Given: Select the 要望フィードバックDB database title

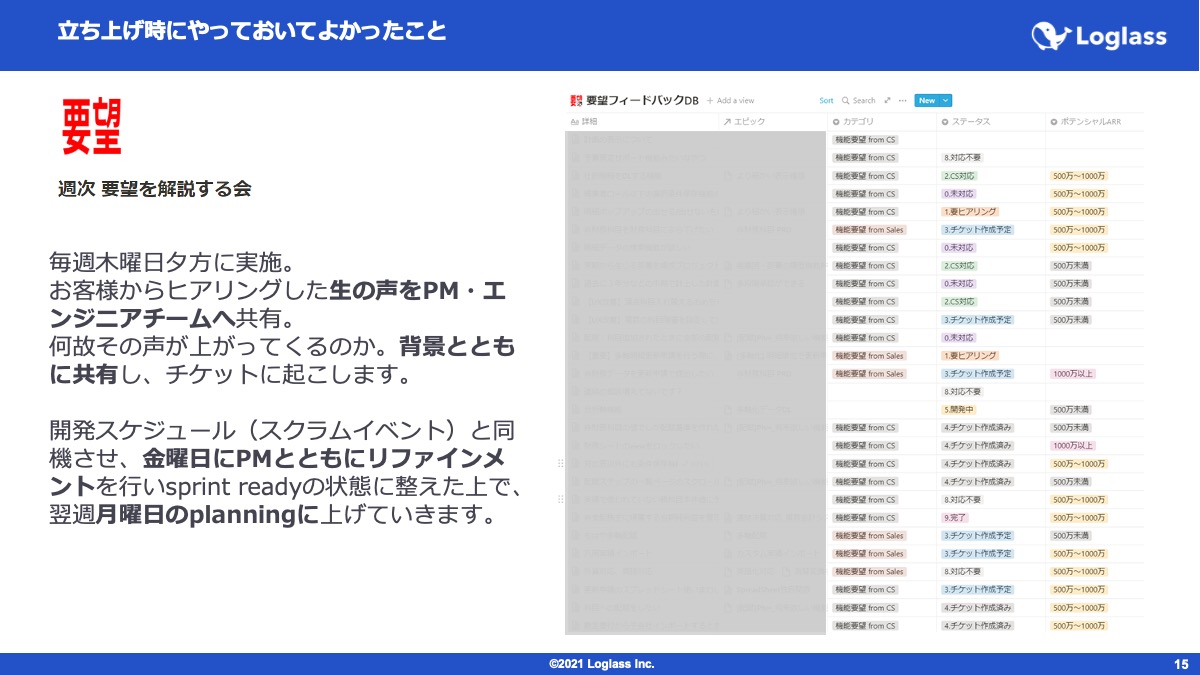Looking at the screenshot, I should [x=642, y=100].
